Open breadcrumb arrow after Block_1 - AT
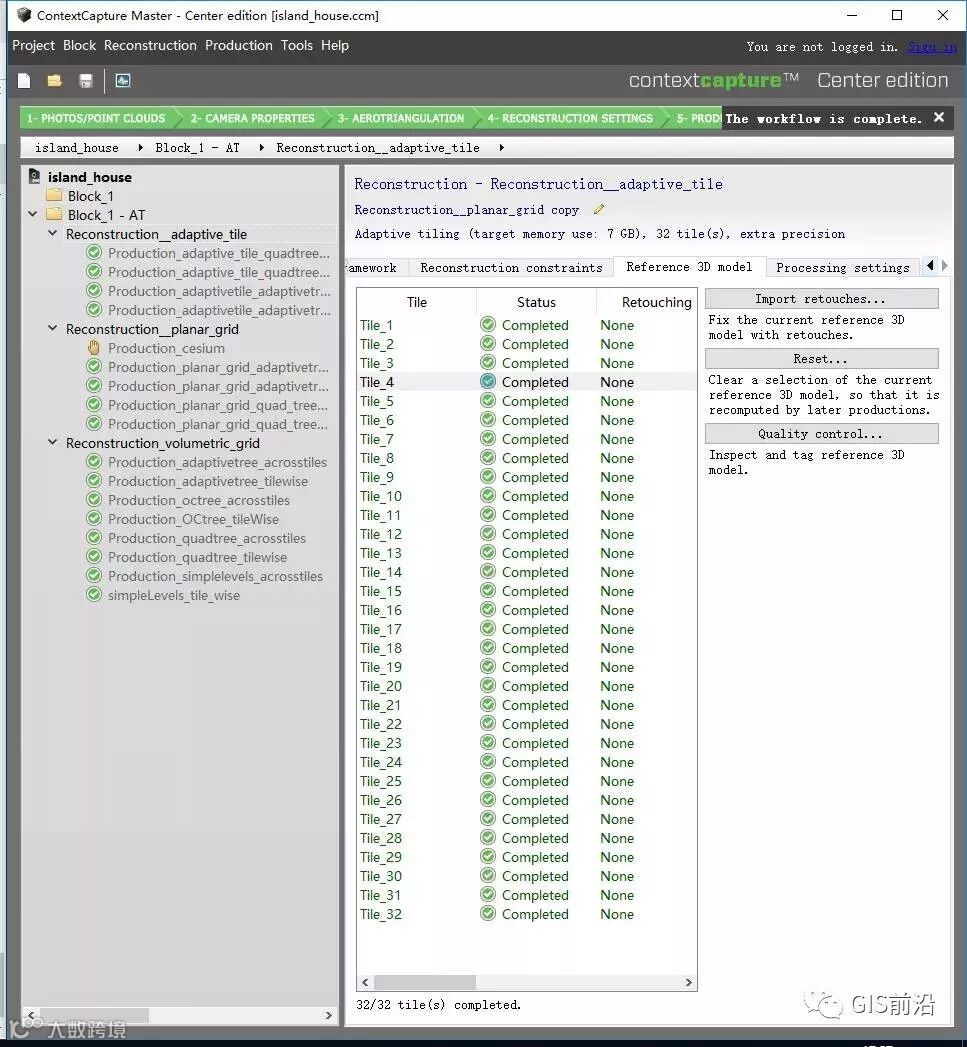This screenshot has width=967, height=1047. tap(261, 148)
